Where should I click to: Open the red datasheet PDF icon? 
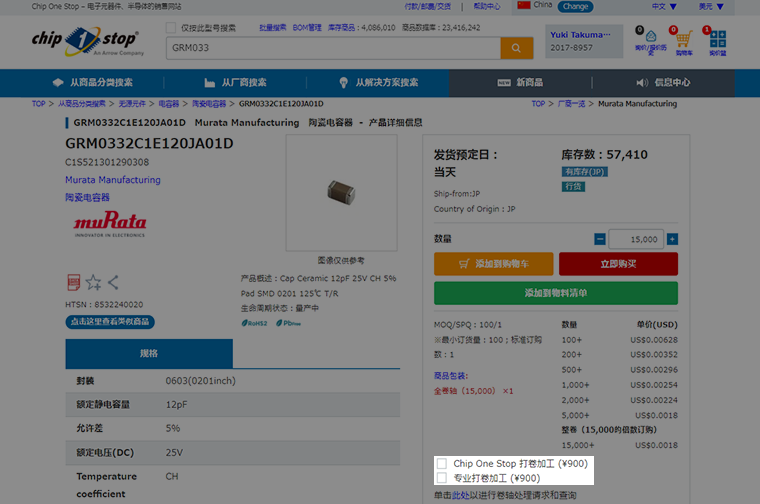(x=74, y=283)
